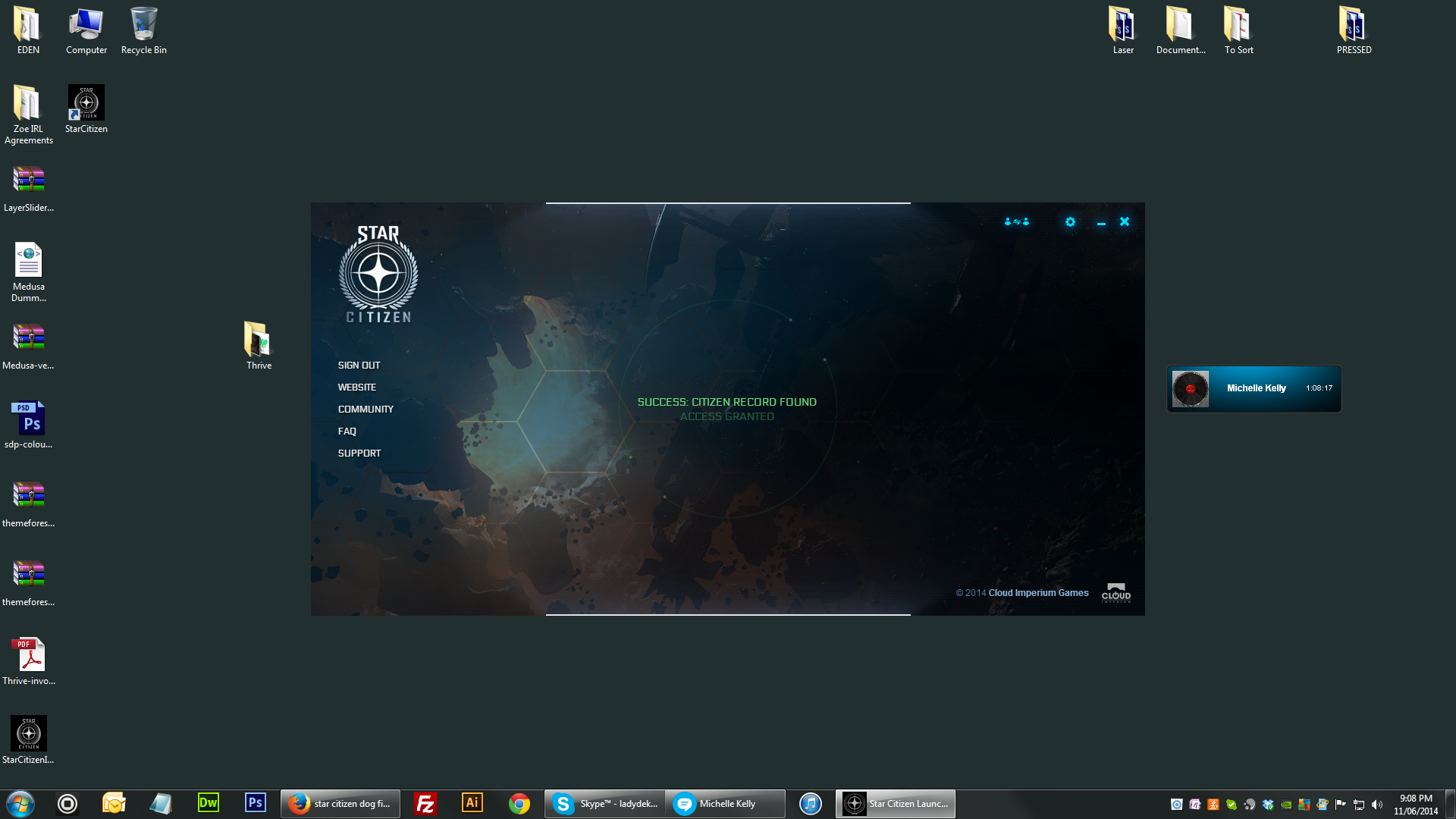Select the Recycle Bin icon
Image resolution: width=1456 pixels, height=819 pixels.
(x=143, y=31)
